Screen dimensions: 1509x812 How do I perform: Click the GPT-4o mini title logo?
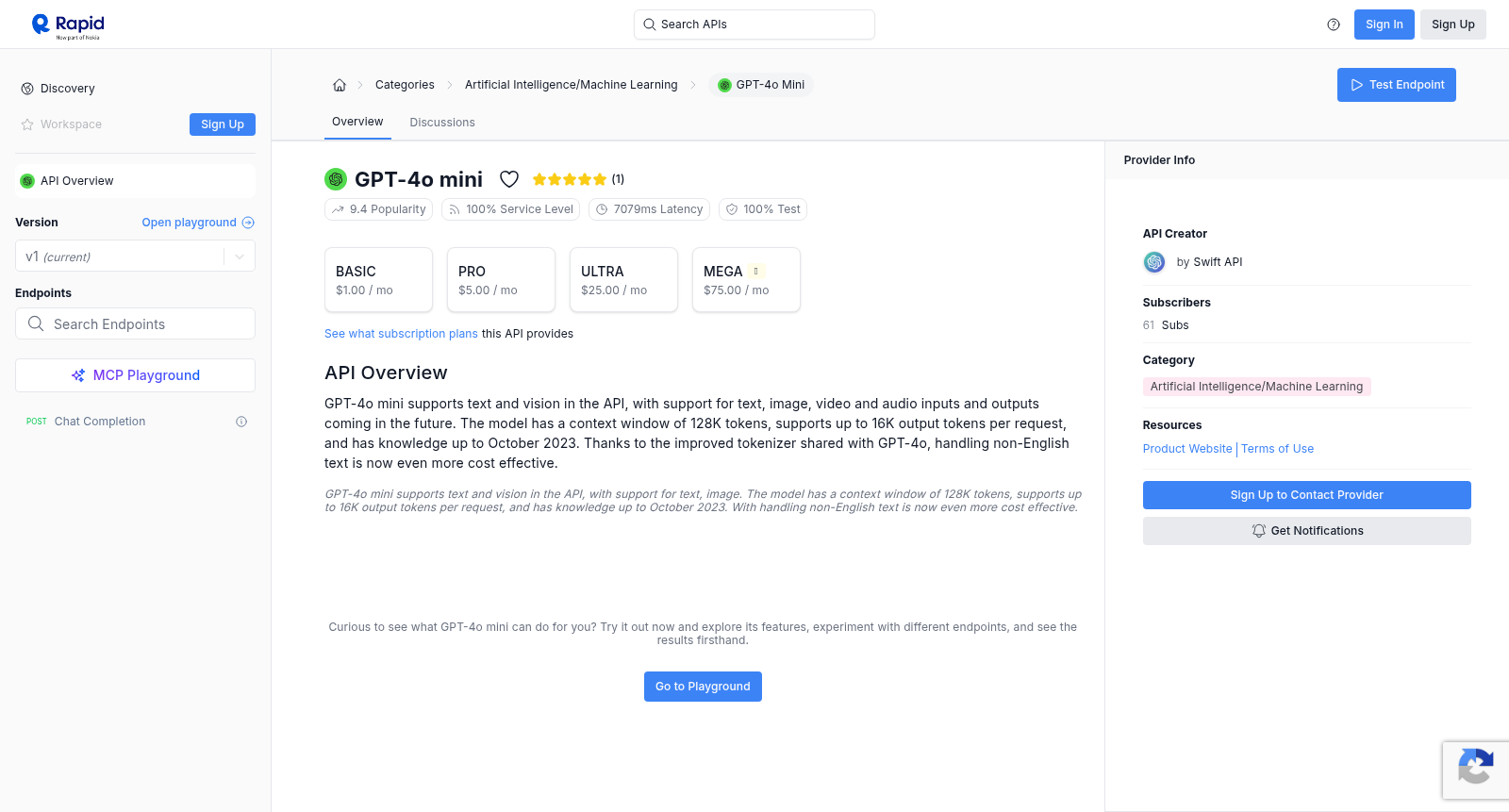[336, 179]
